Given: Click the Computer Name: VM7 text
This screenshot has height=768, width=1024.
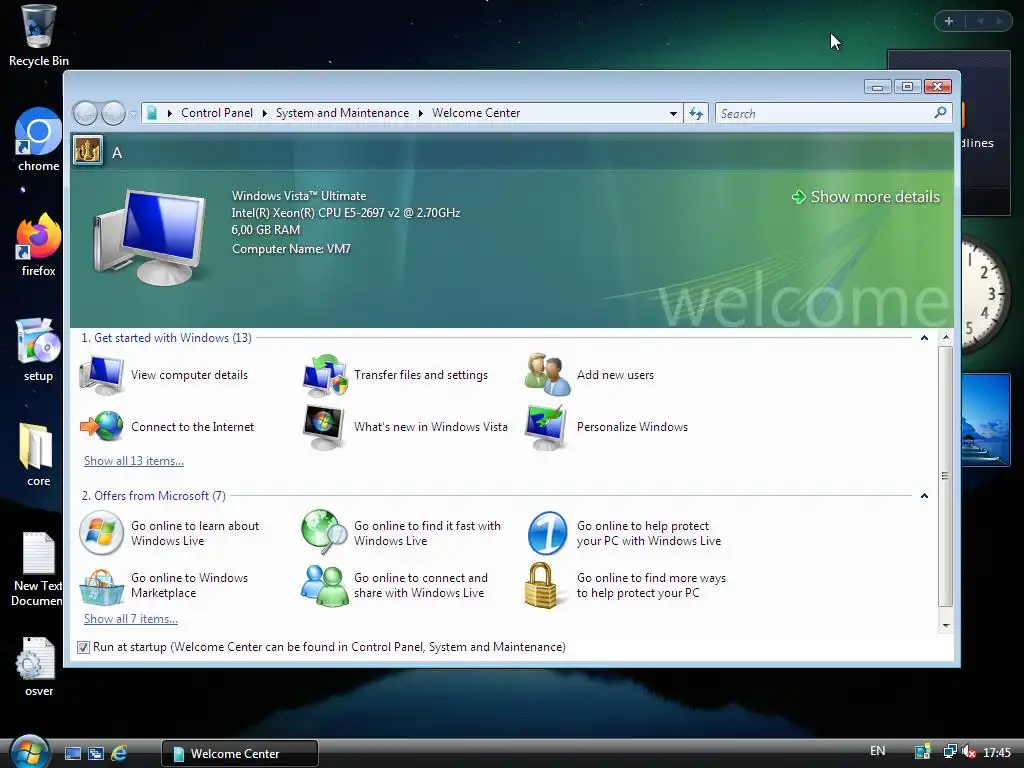Looking at the screenshot, I should pyautogui.click(x=291, y=249).
